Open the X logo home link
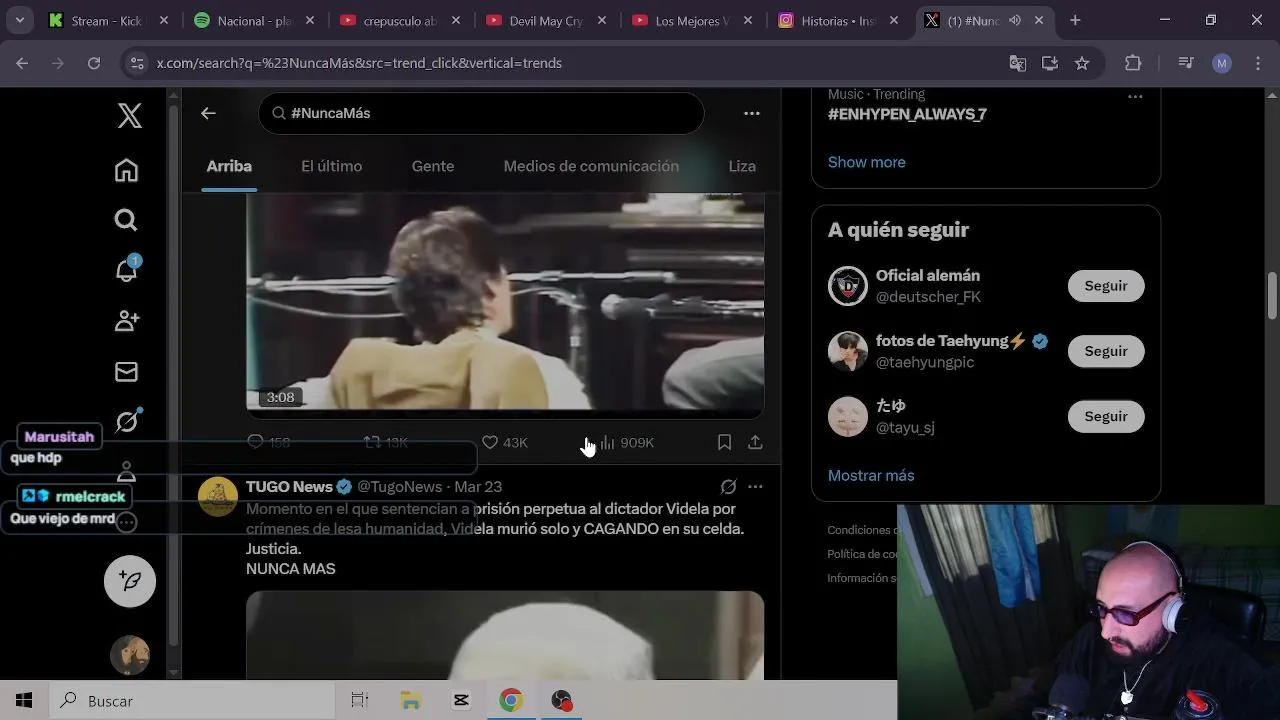This screenshot has width=1280, height=720. click(x=129, y=115)
